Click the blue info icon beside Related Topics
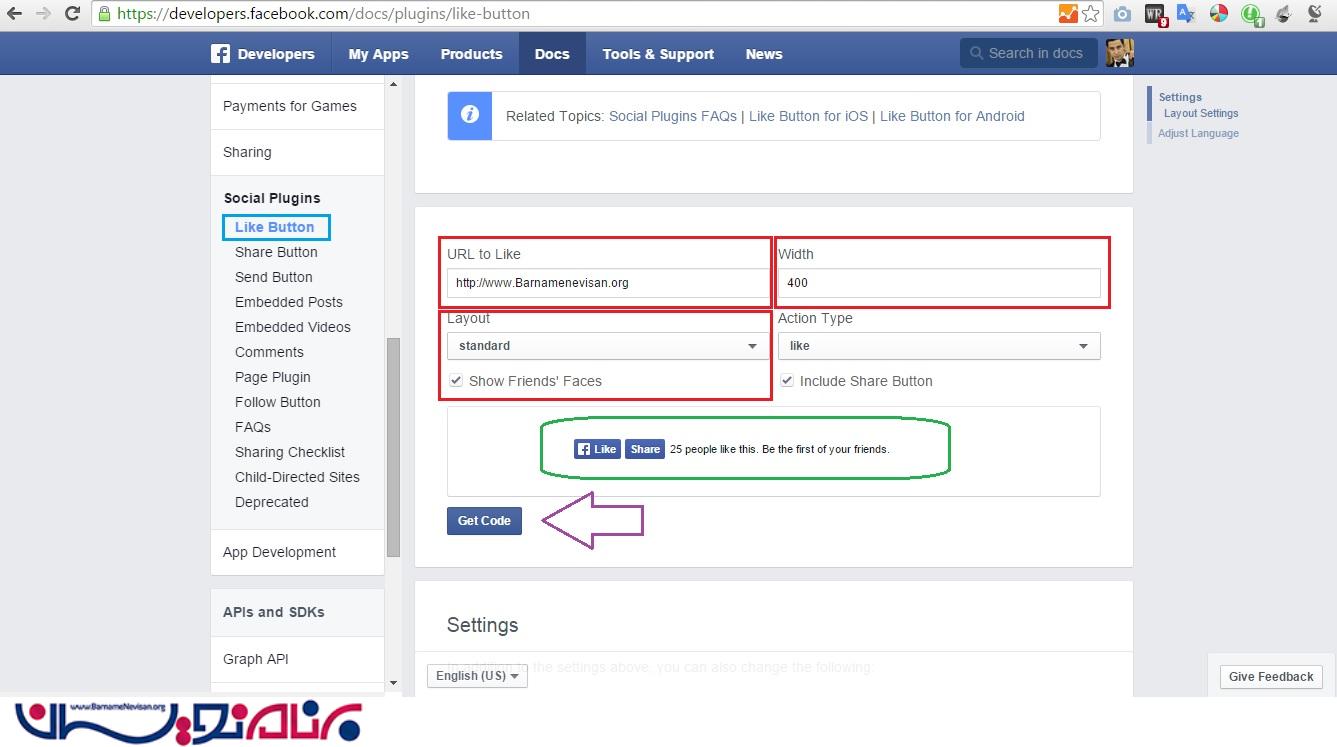 (469, 116)
